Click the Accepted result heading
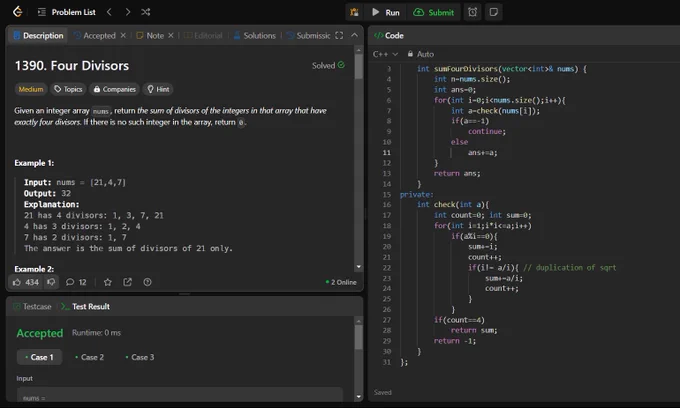The image size is (680, 408). 39,333
